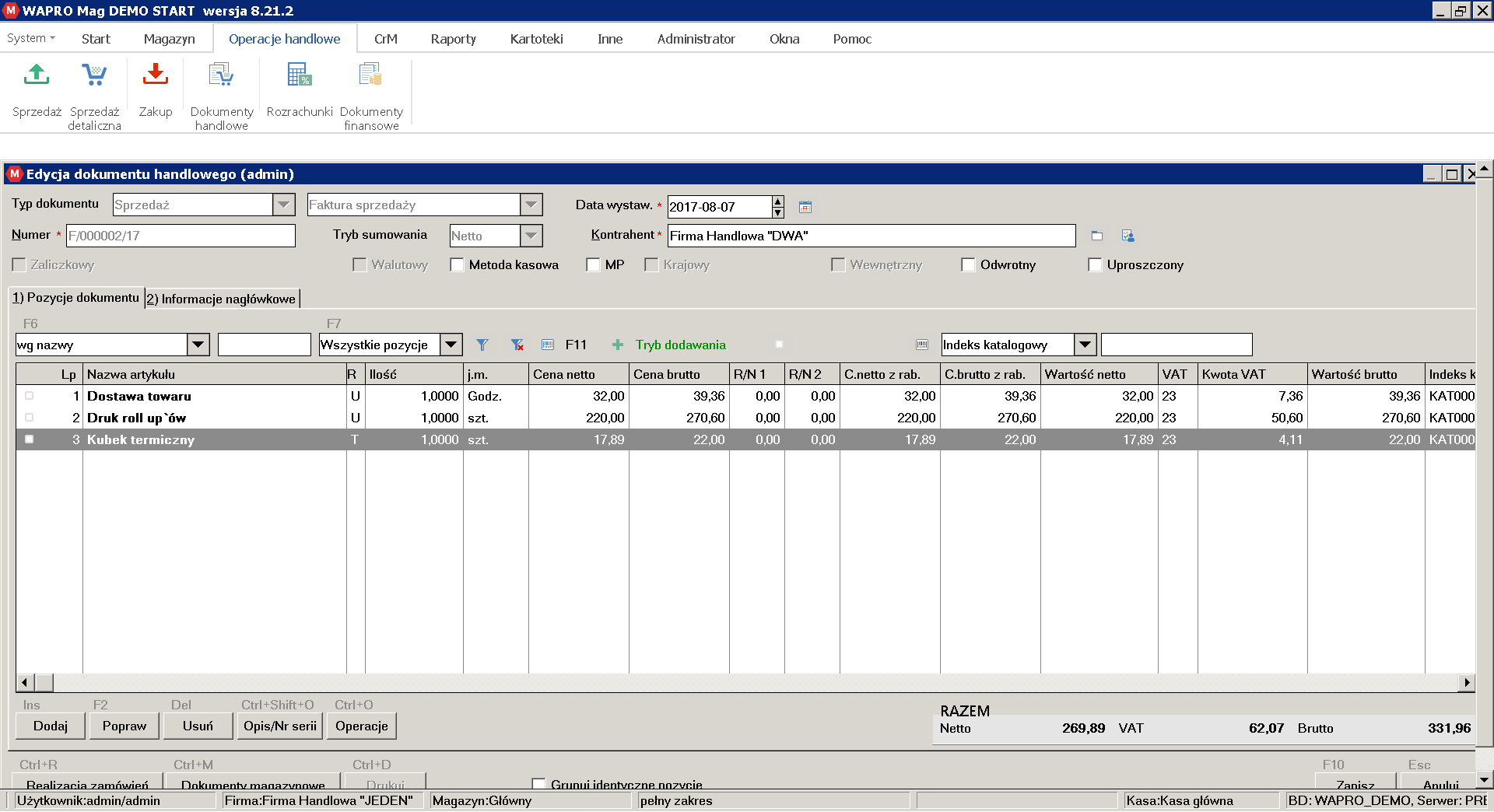Open the System menu dropdown
The height and width of the screenshot is (812, 1494).
(x=31, y=38)
